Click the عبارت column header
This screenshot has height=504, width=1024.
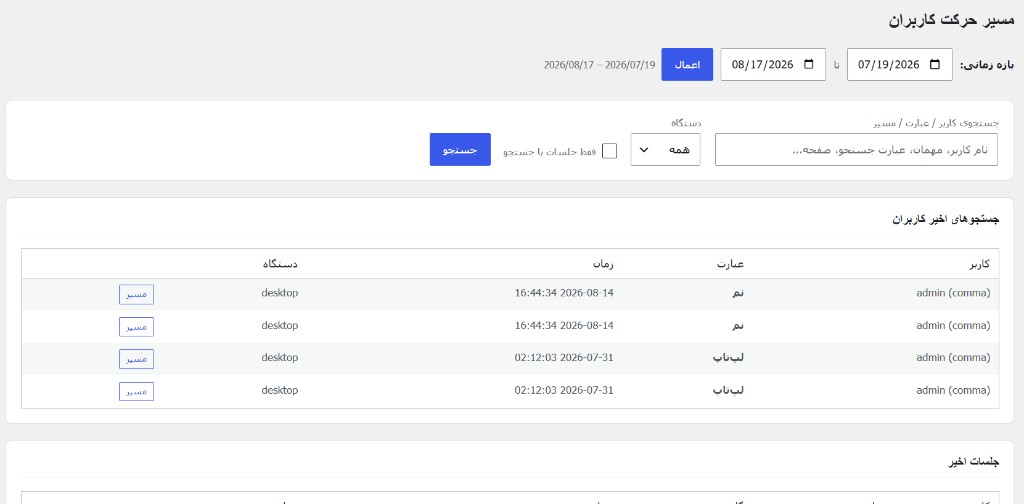731,264
